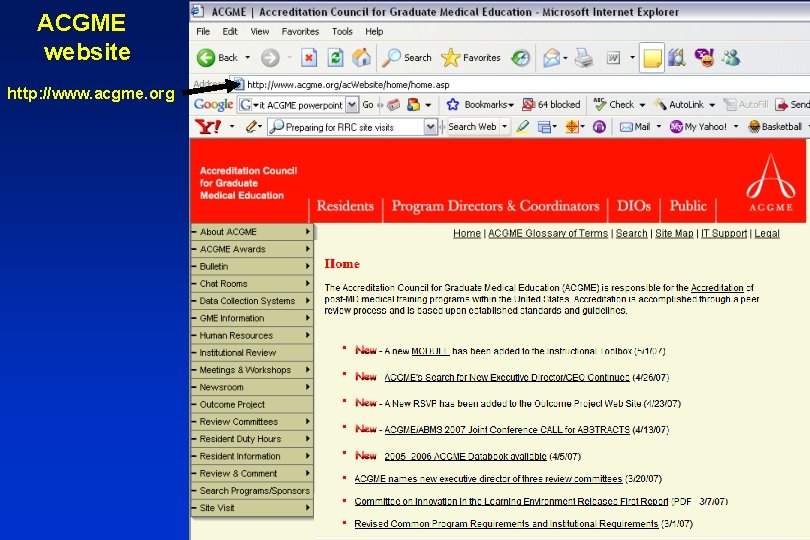Click the Yahoo toolbar highlighter icon
The height and width of the screenshot is (540, 810).
click(522, 127)
